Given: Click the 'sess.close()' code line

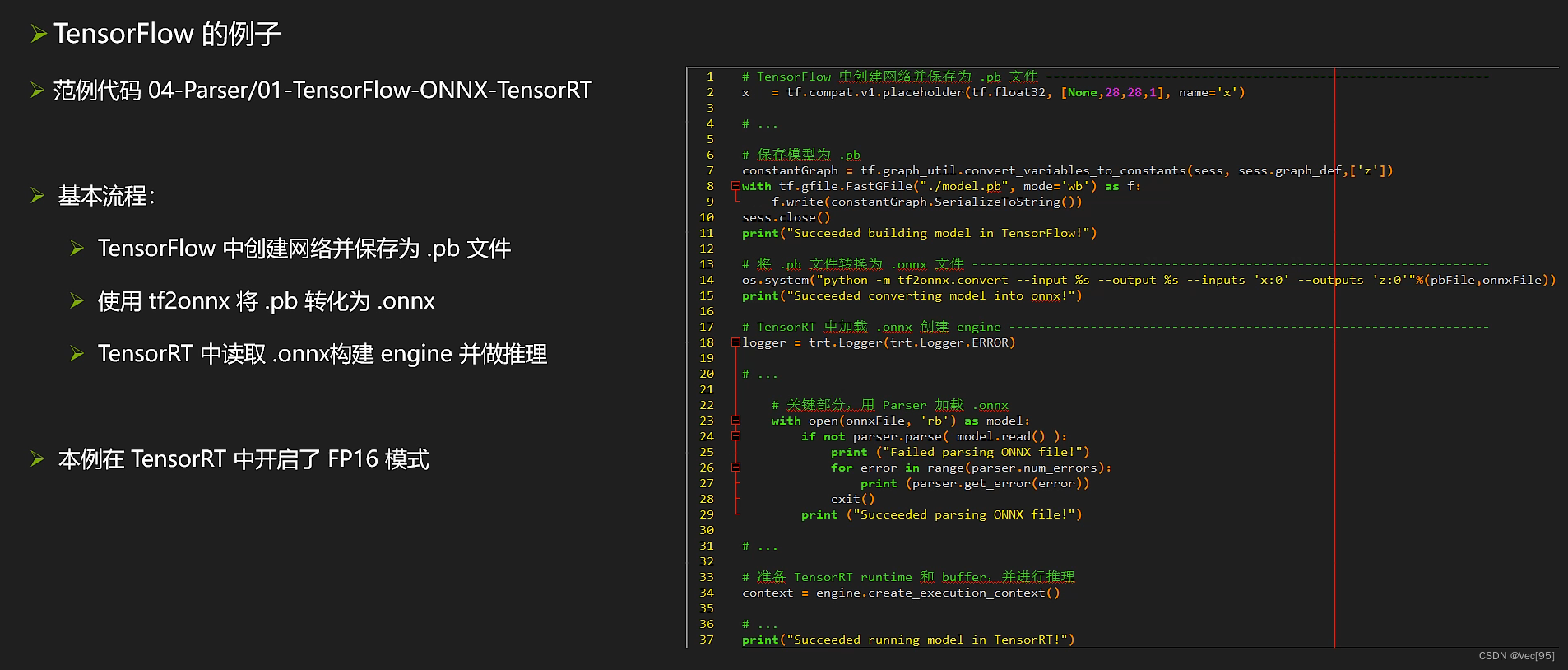Looking at the screenshot, I should [x=786, y=217].
